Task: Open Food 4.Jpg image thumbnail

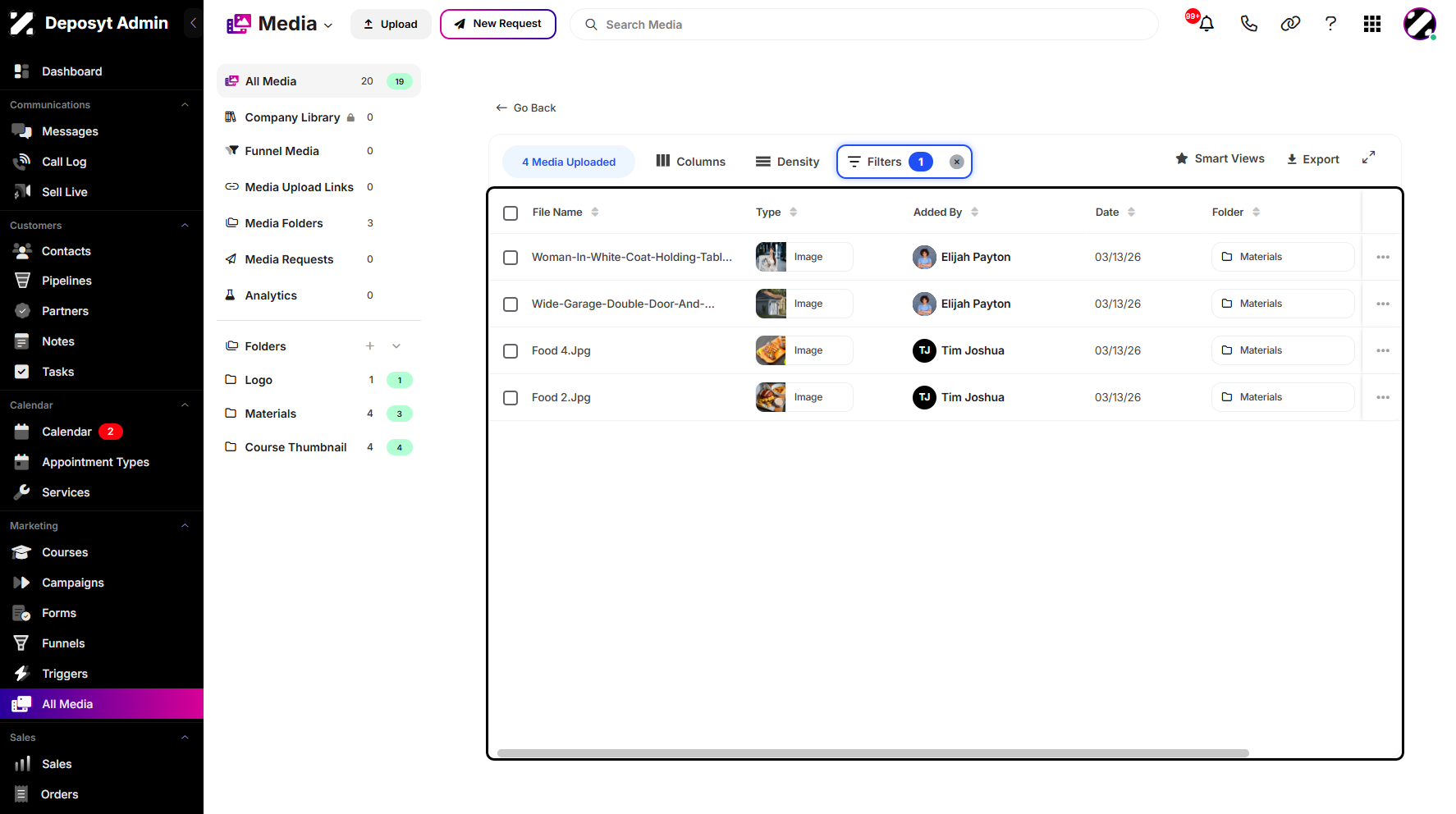Action: click(771, 350)
